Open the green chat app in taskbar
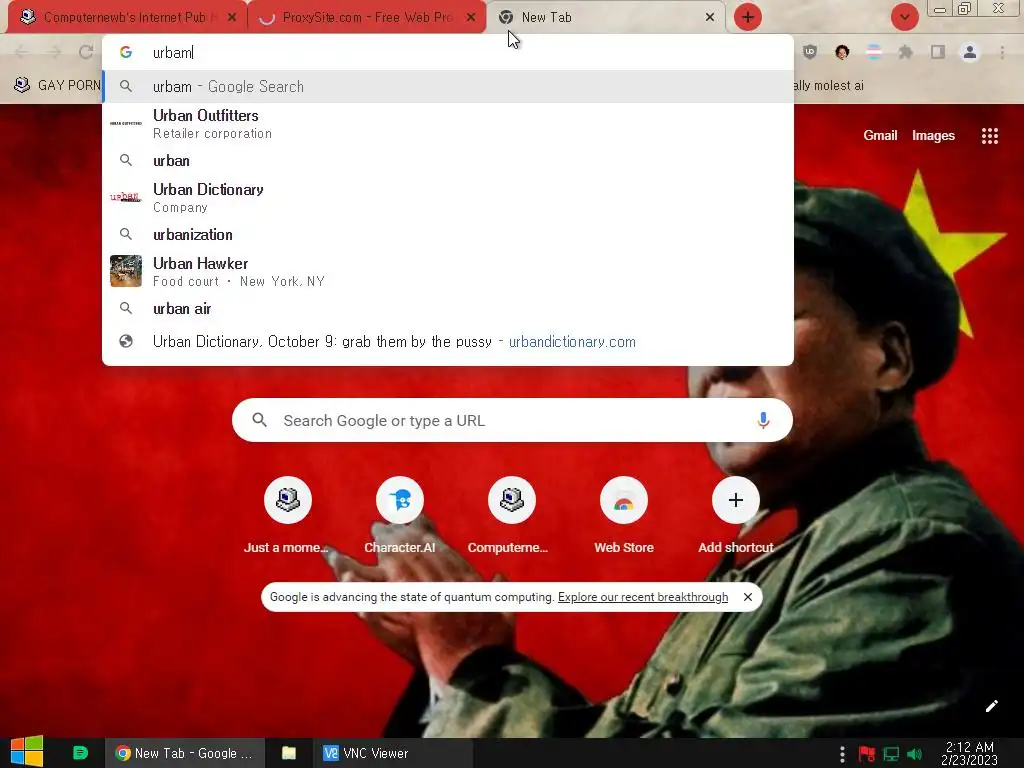 [80, 753]
